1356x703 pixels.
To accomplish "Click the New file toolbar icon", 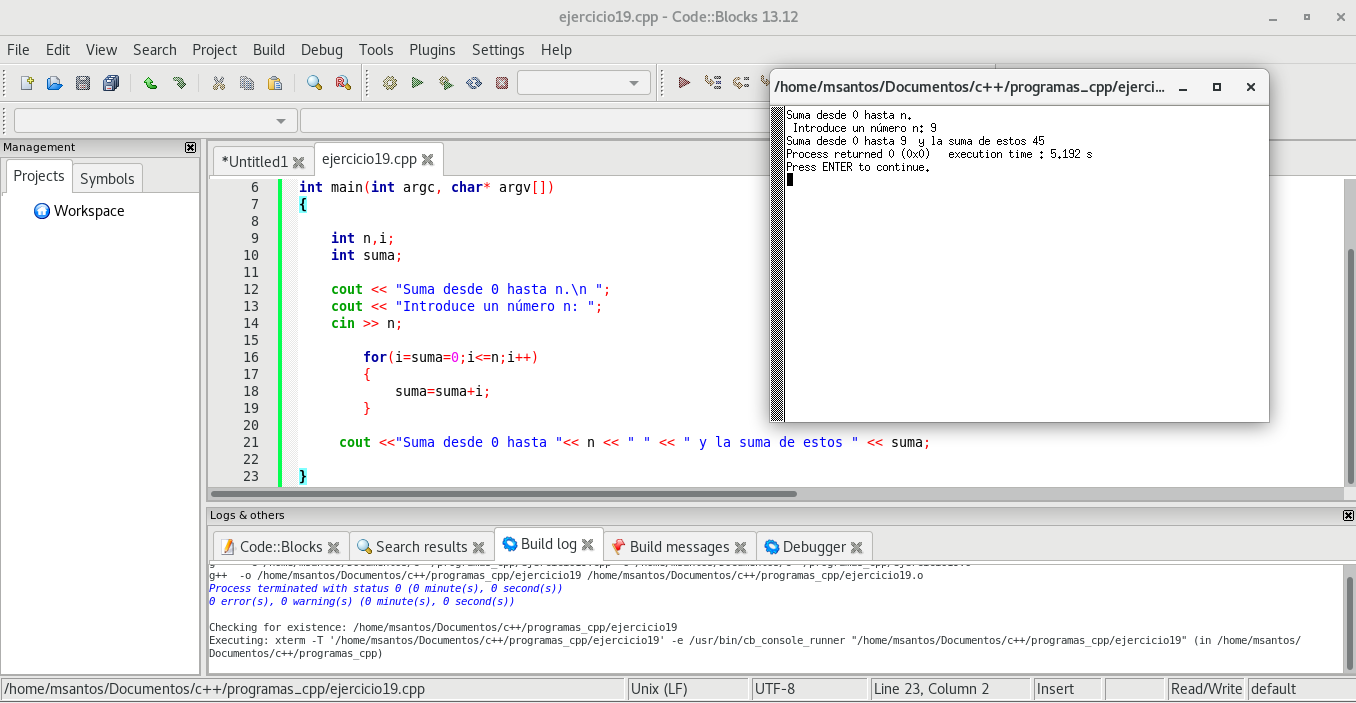I will (x=27, y=83).
